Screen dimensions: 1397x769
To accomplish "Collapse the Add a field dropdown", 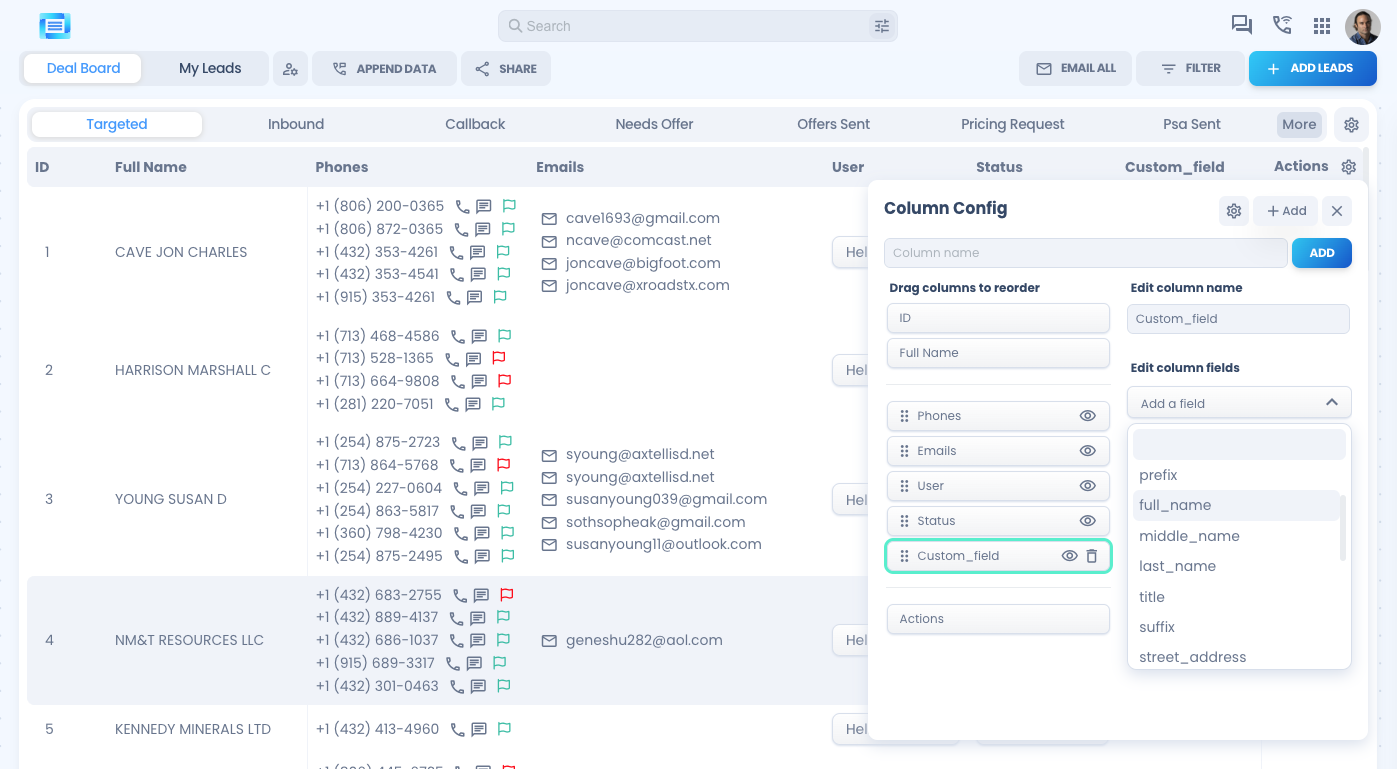I will [x=1331, y=403].
